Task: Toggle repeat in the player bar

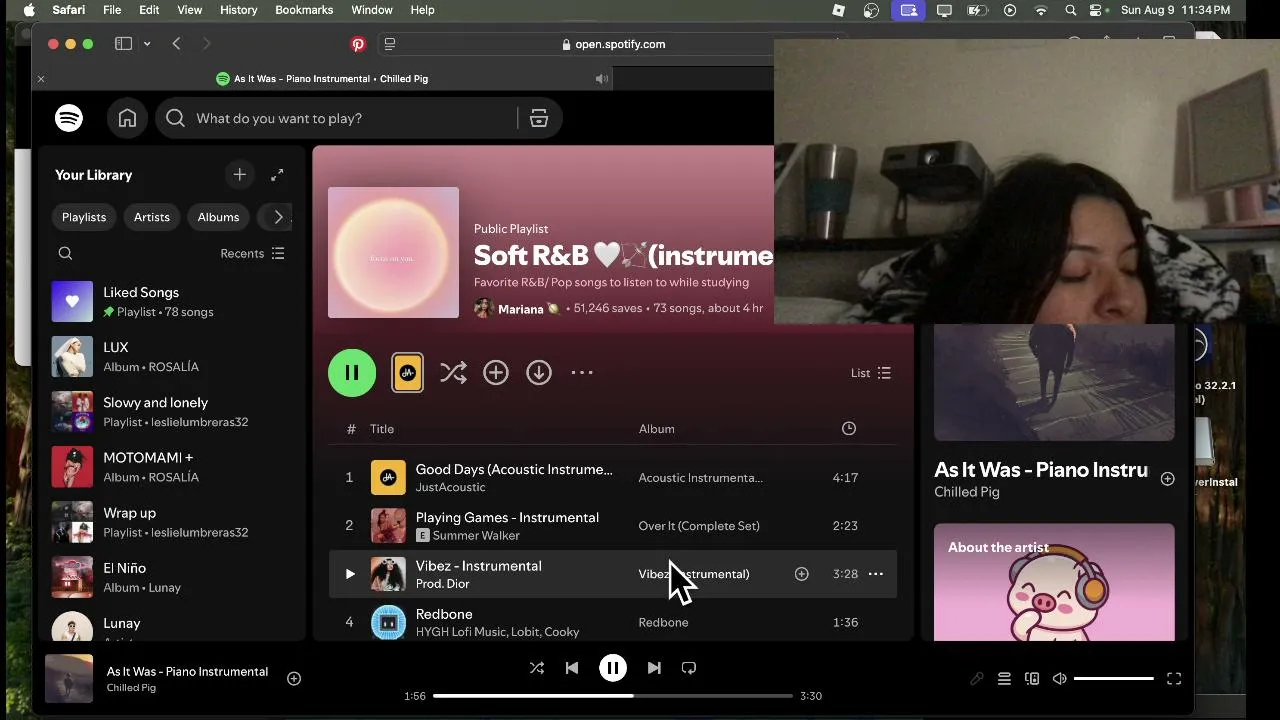Action: [x=689, y=668]
